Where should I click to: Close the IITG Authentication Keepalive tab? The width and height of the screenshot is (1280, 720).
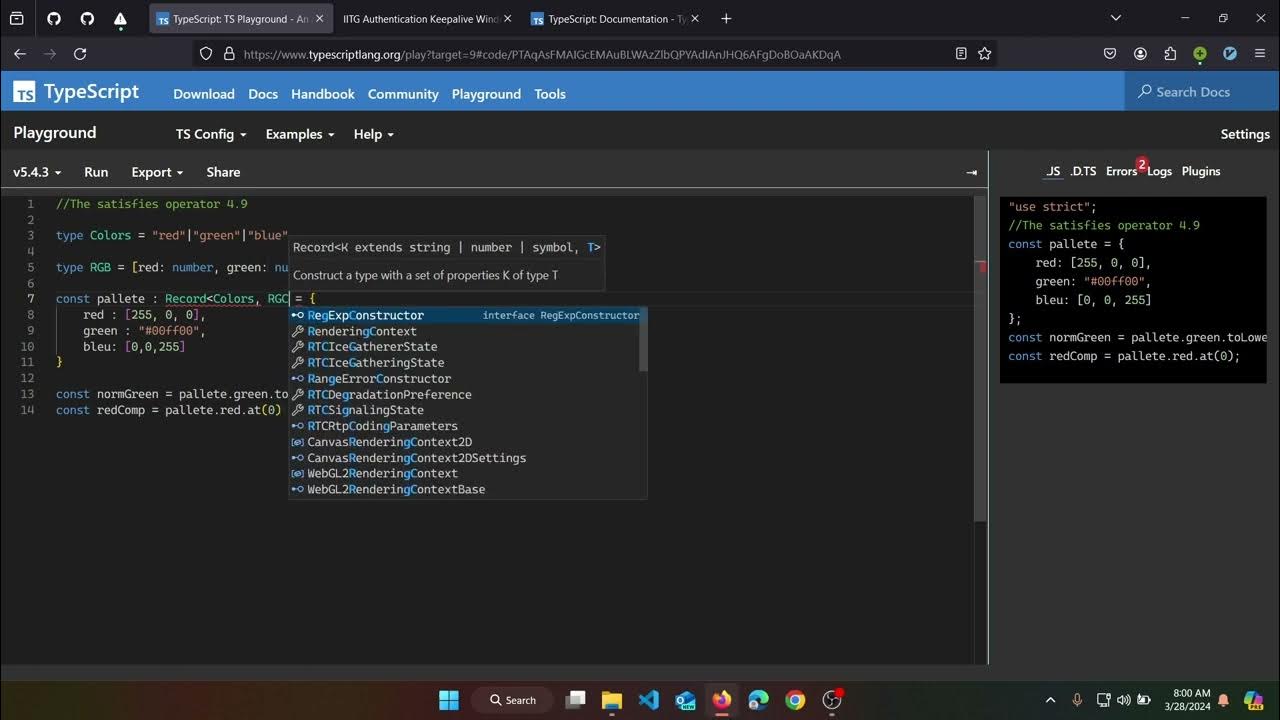coord(507,19)
